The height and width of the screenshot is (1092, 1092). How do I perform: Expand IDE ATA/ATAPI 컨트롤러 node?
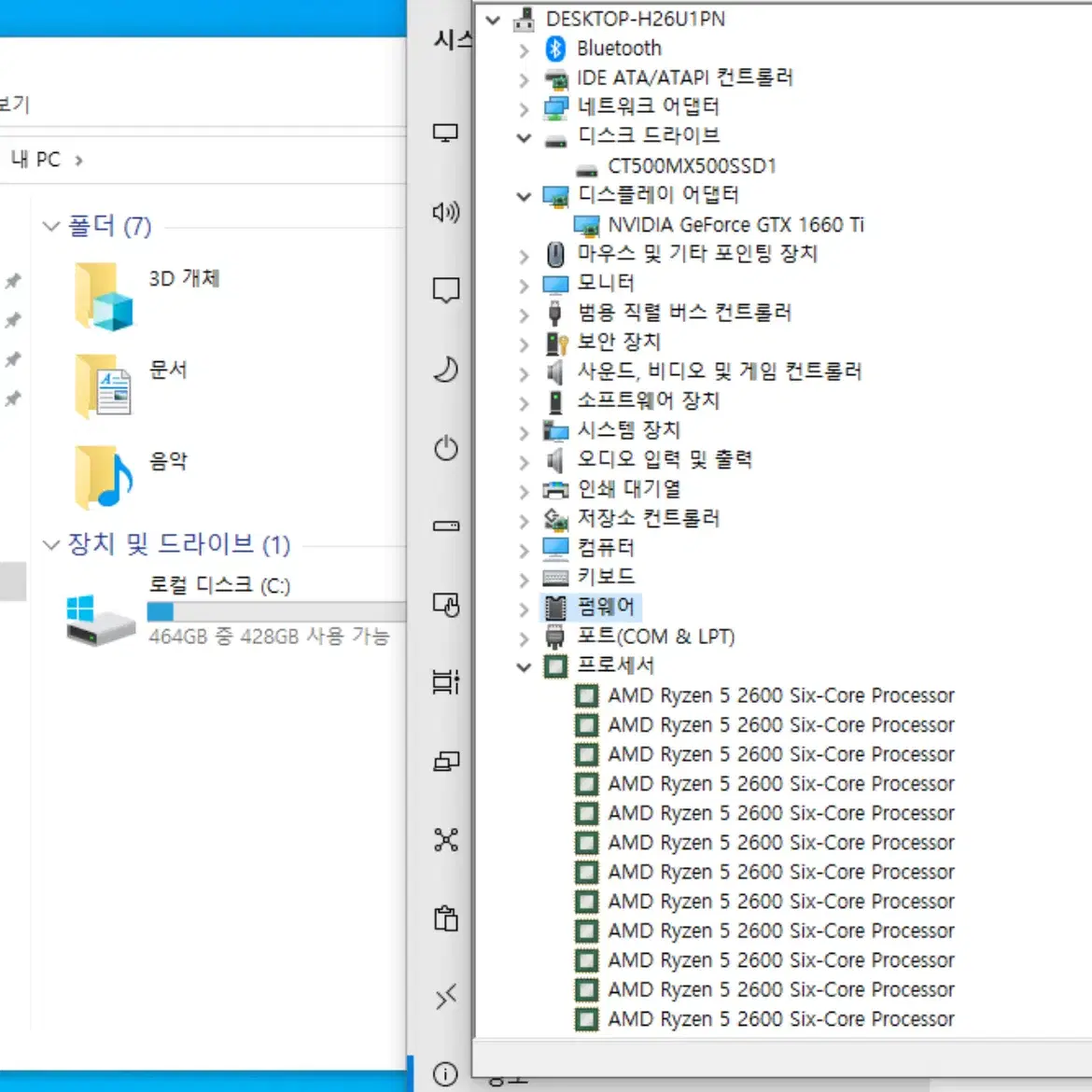[524, 79]
